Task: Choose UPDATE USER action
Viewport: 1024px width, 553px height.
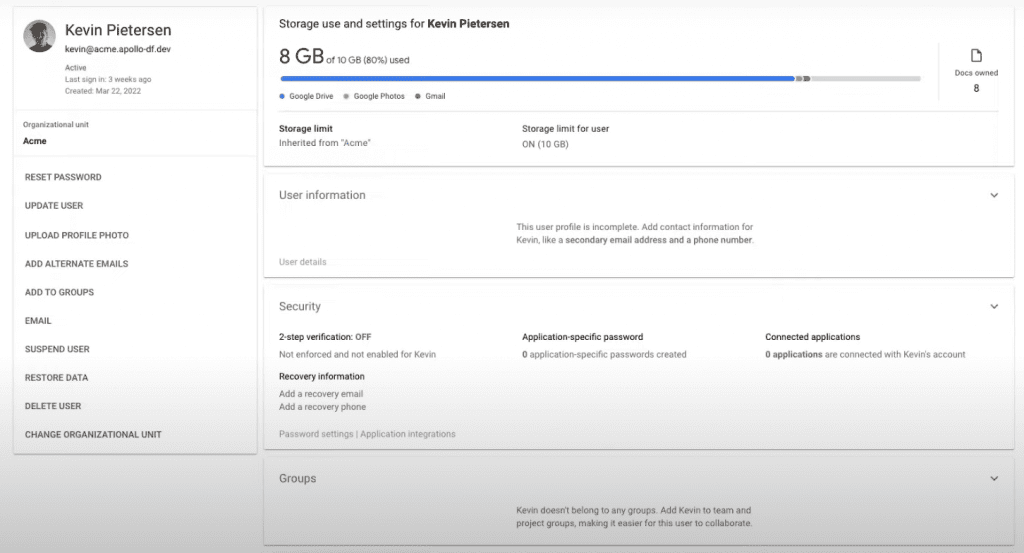Action: click(54, 206)
